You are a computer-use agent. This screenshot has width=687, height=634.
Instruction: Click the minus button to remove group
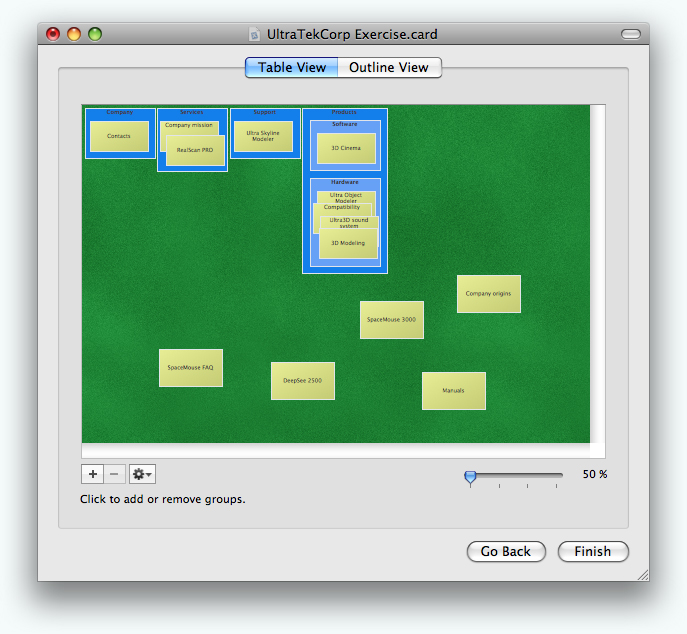(114, 474)
